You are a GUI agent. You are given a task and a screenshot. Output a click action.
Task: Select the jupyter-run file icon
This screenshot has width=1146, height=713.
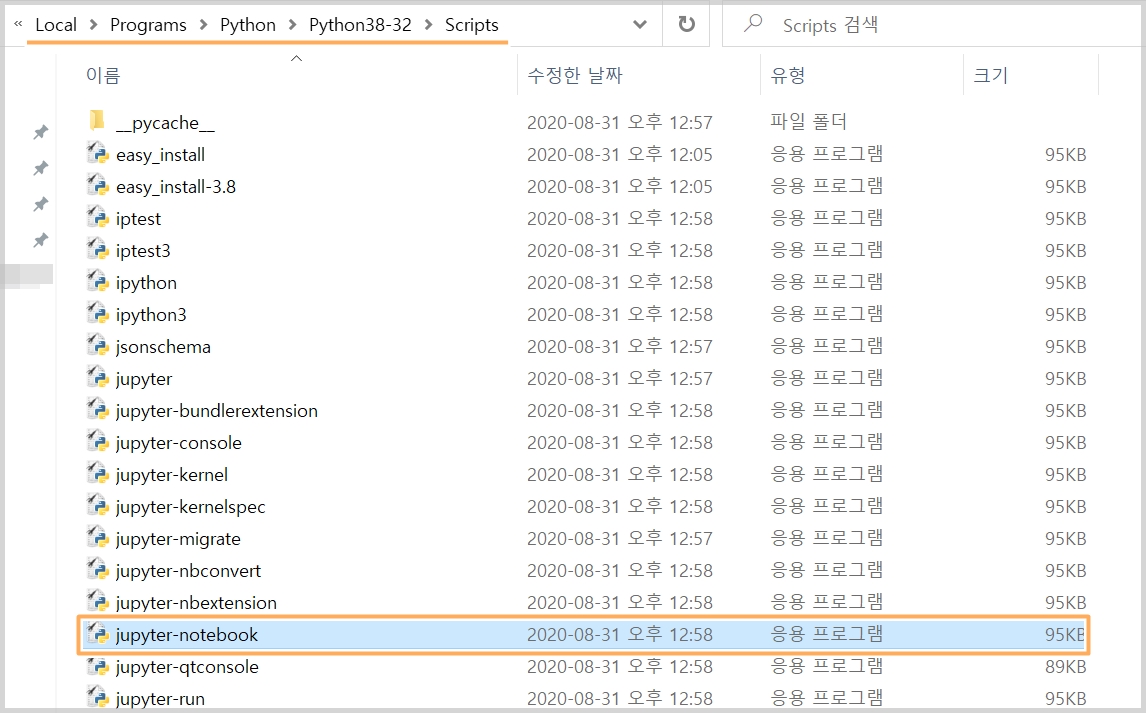[x=97, y=698]
